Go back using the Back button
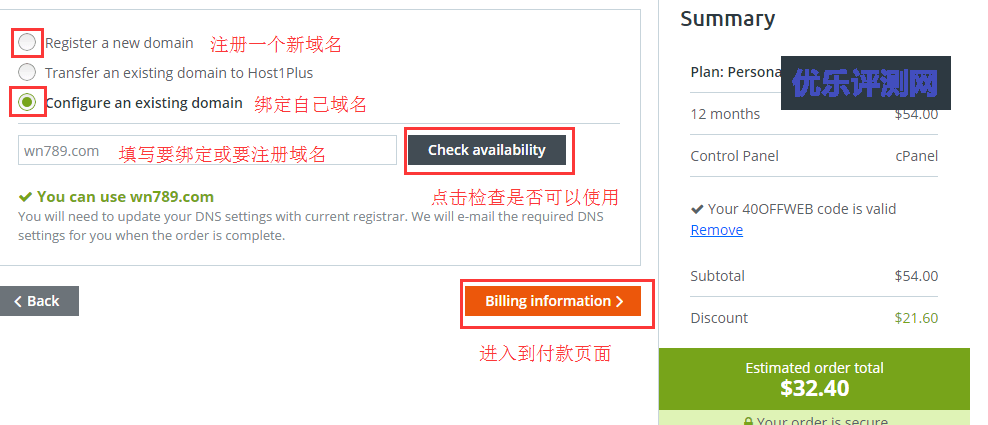The width and height of the screenshot is (988, 425). coord(39,301)
